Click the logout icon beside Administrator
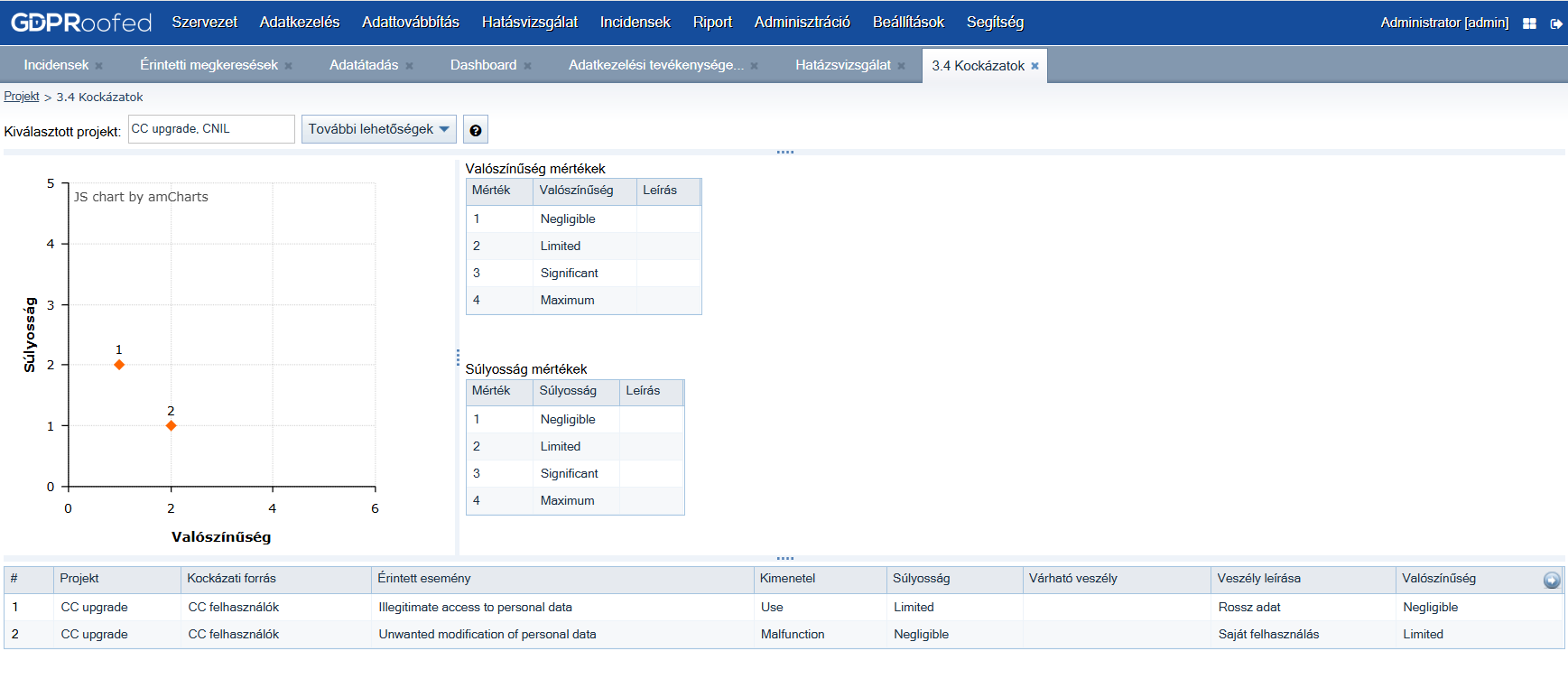1568x679 pixels. [1556, 23]
